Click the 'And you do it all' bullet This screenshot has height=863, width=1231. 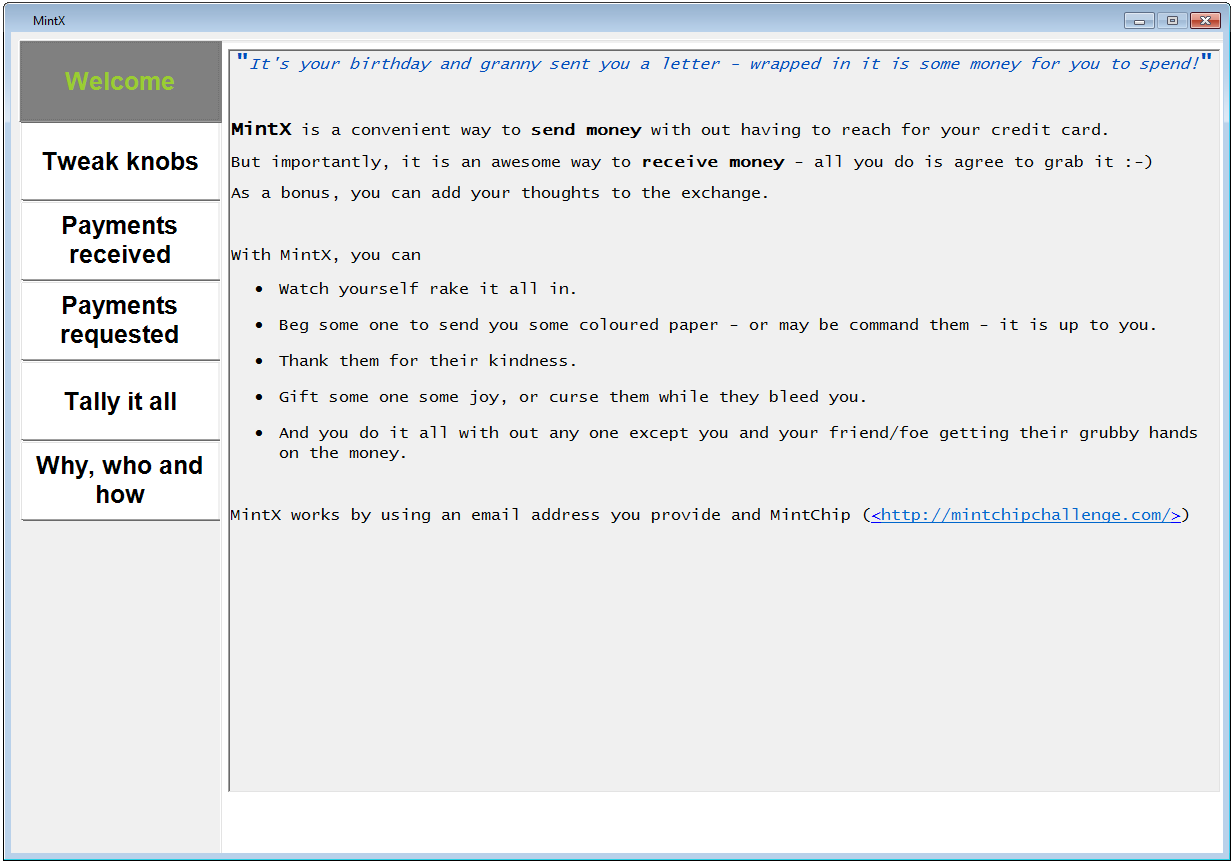click(x=738, y=443)
